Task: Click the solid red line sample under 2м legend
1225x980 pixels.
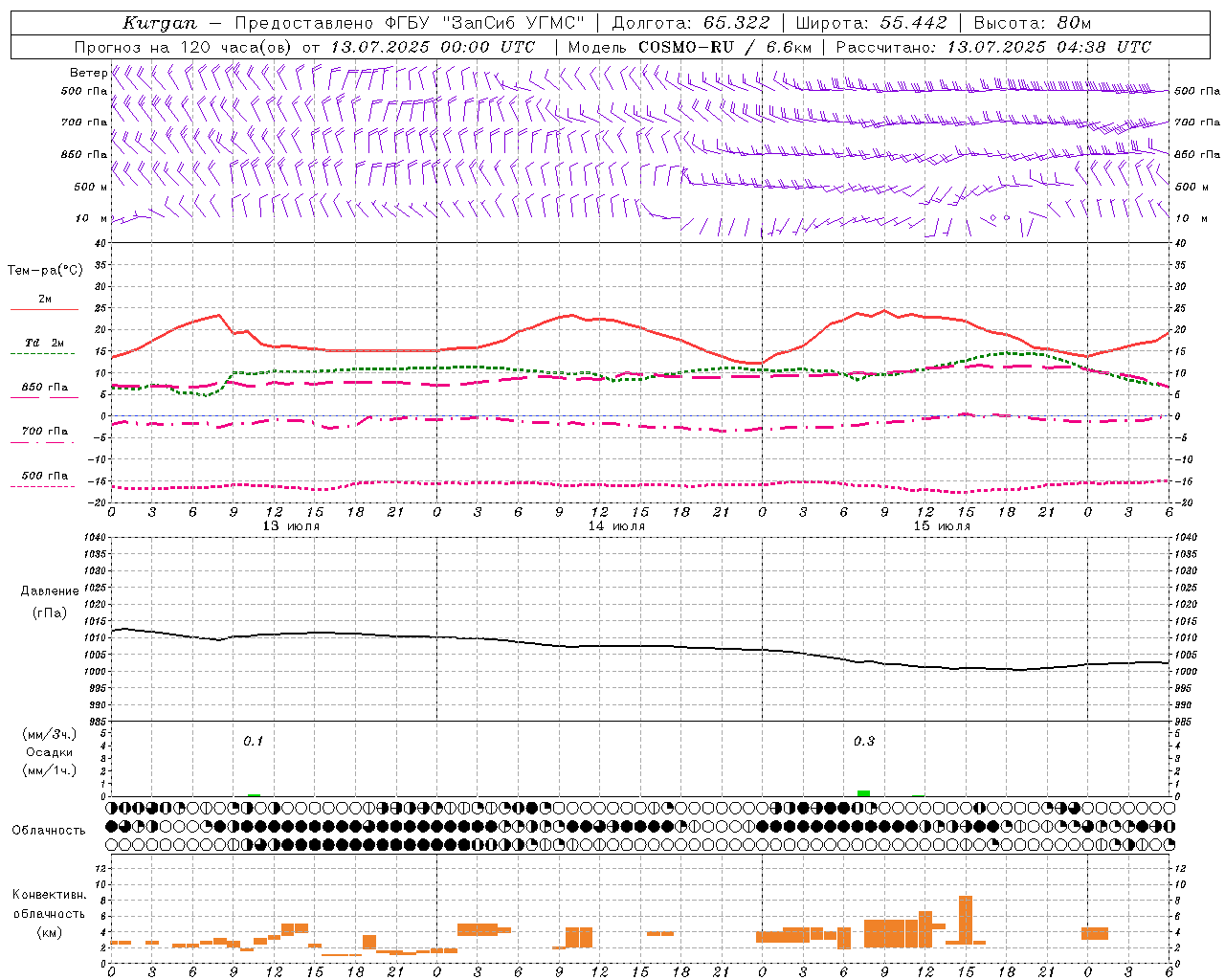Action: tap(44, 310)
